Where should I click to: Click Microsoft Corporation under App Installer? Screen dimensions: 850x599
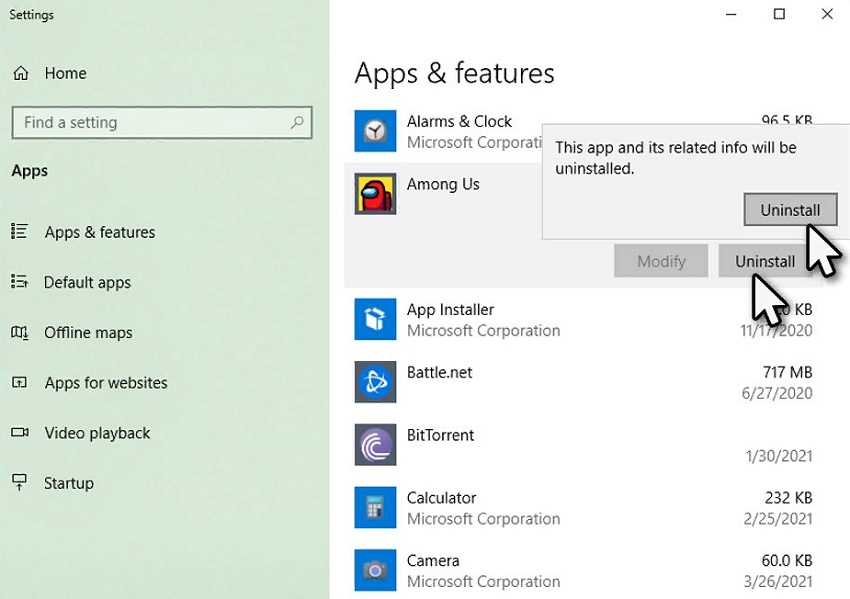pos(484,331)
